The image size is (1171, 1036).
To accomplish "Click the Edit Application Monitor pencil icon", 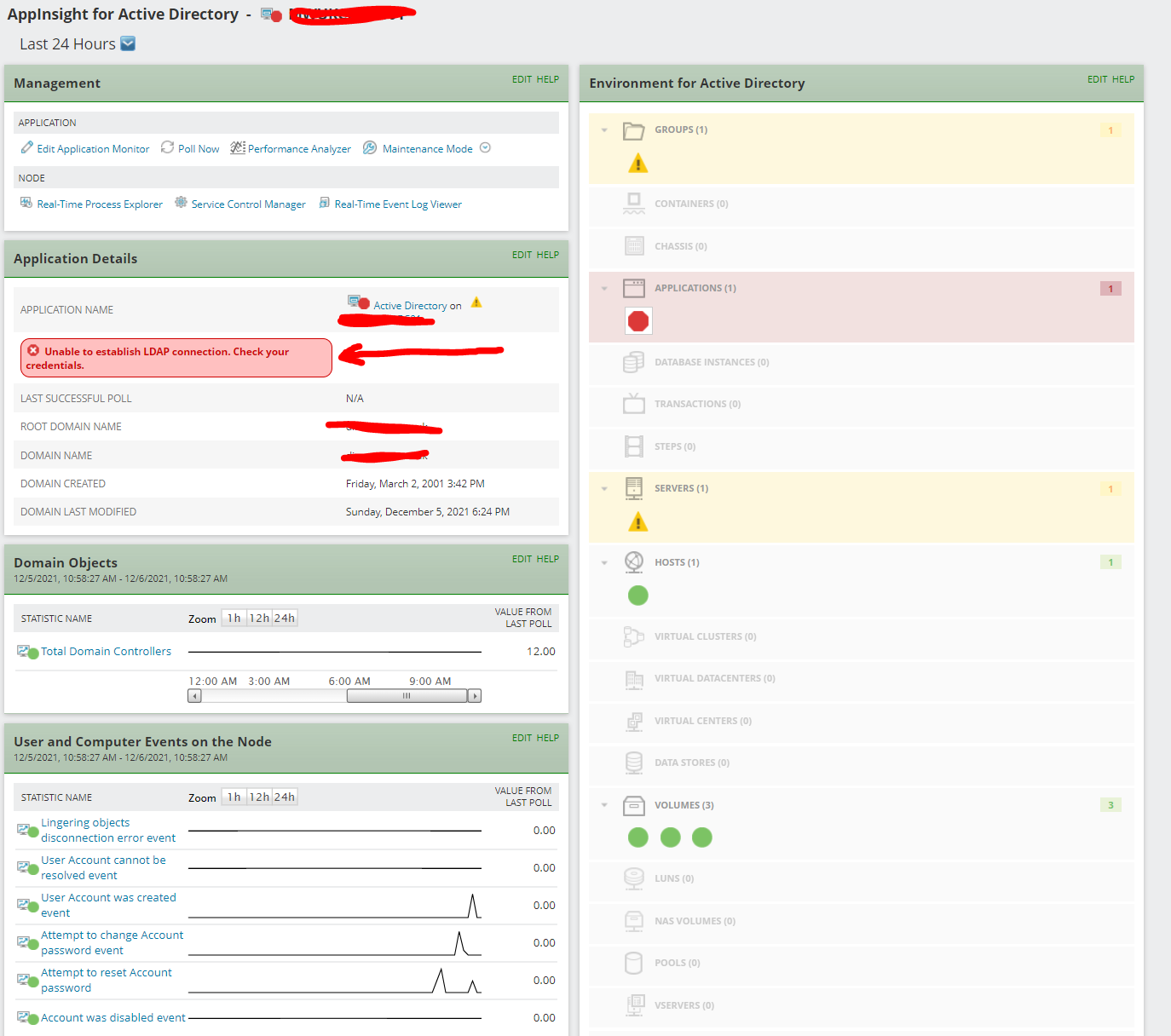I will pos(27,147).
